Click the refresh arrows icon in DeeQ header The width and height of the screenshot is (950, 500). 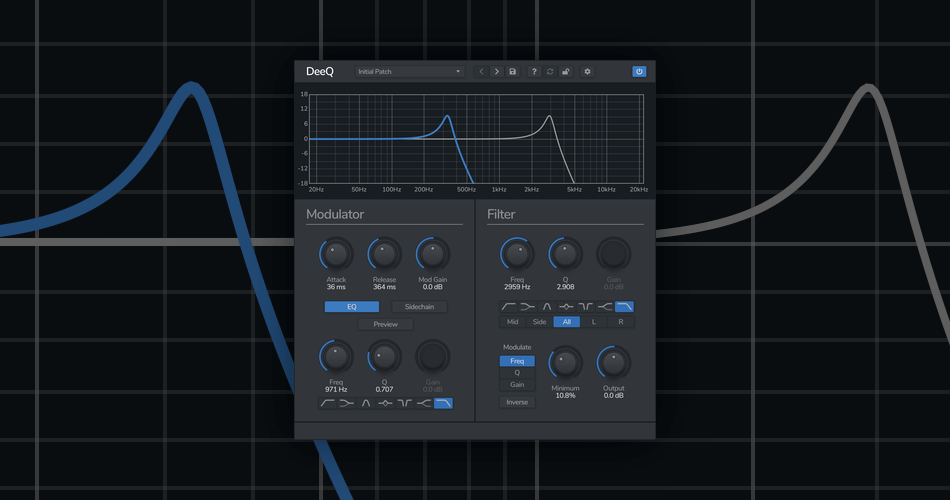pos(550,72)
